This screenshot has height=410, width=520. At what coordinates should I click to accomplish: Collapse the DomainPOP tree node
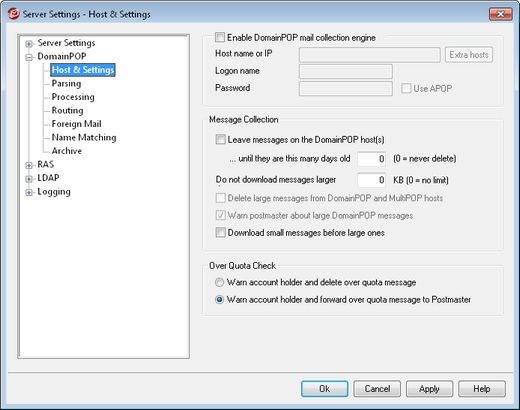[x=29, y=57]
